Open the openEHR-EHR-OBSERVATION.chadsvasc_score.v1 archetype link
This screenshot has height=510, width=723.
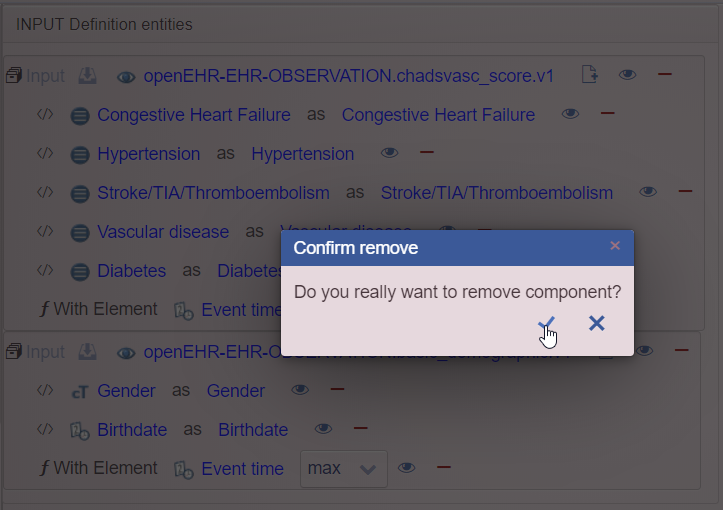pyautogui.click(x=348, y=76)
